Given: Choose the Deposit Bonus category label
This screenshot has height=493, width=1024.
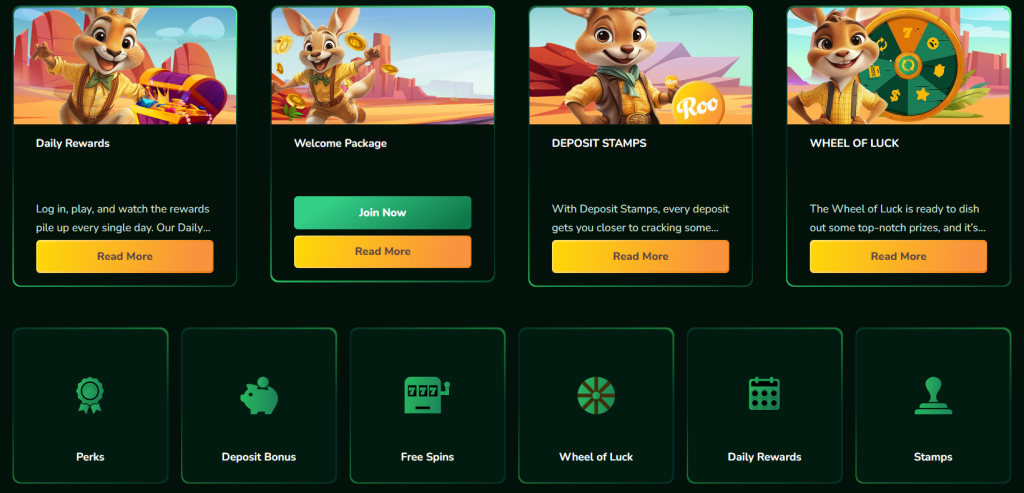Looking at the screenshot, I should [x=259, y=456].
